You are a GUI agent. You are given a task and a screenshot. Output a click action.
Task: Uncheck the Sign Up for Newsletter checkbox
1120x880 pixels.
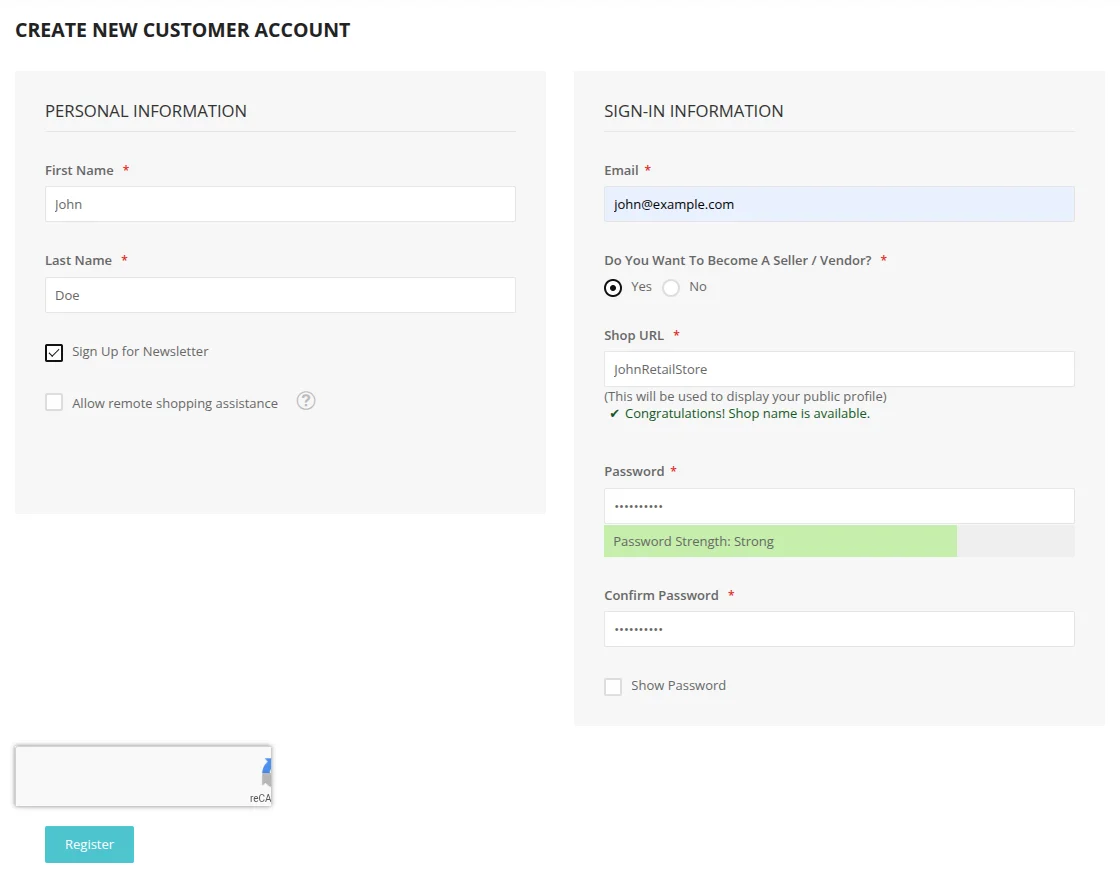[x=54, y=352]
